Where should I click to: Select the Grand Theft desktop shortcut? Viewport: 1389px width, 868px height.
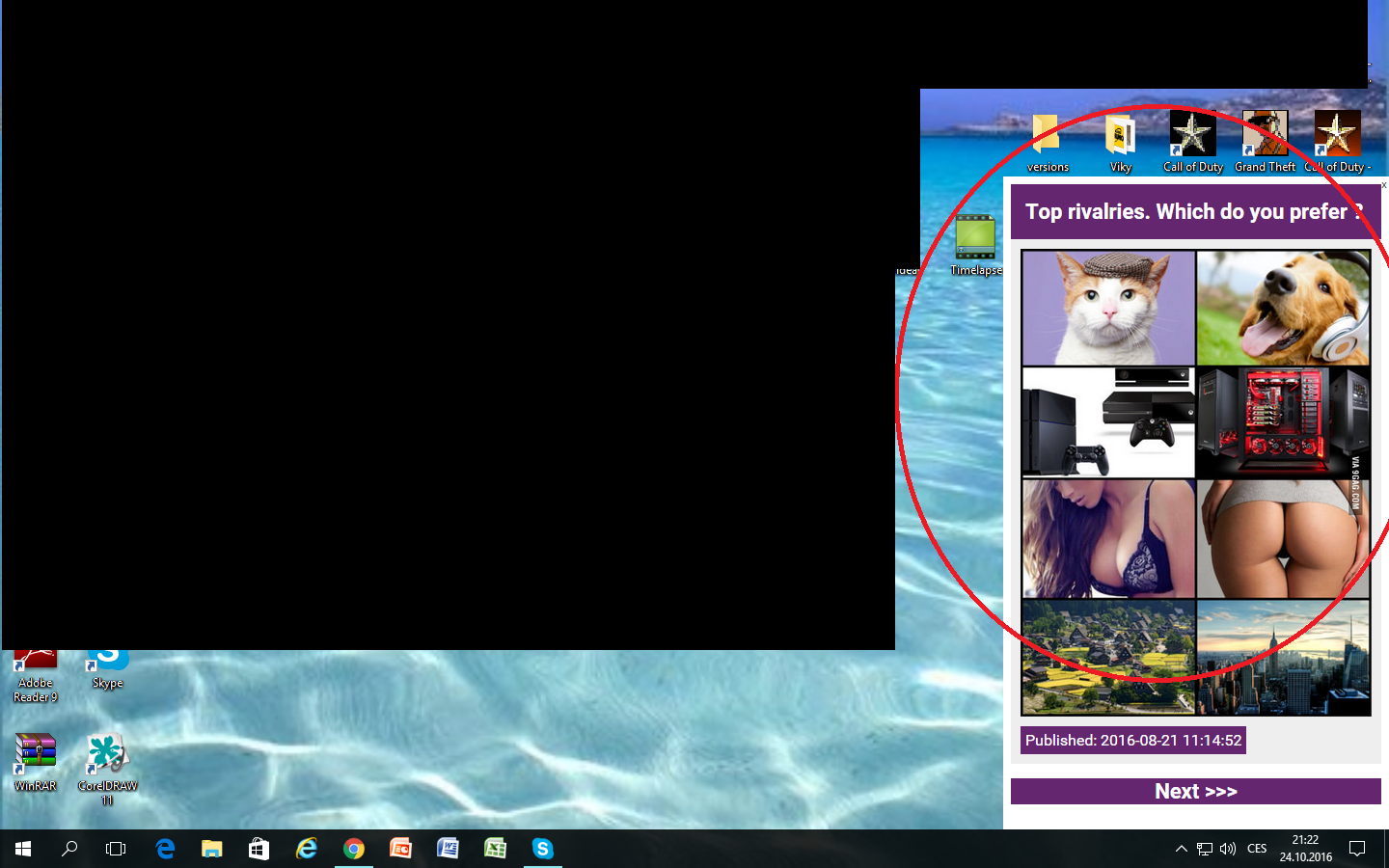point(1265,141)
